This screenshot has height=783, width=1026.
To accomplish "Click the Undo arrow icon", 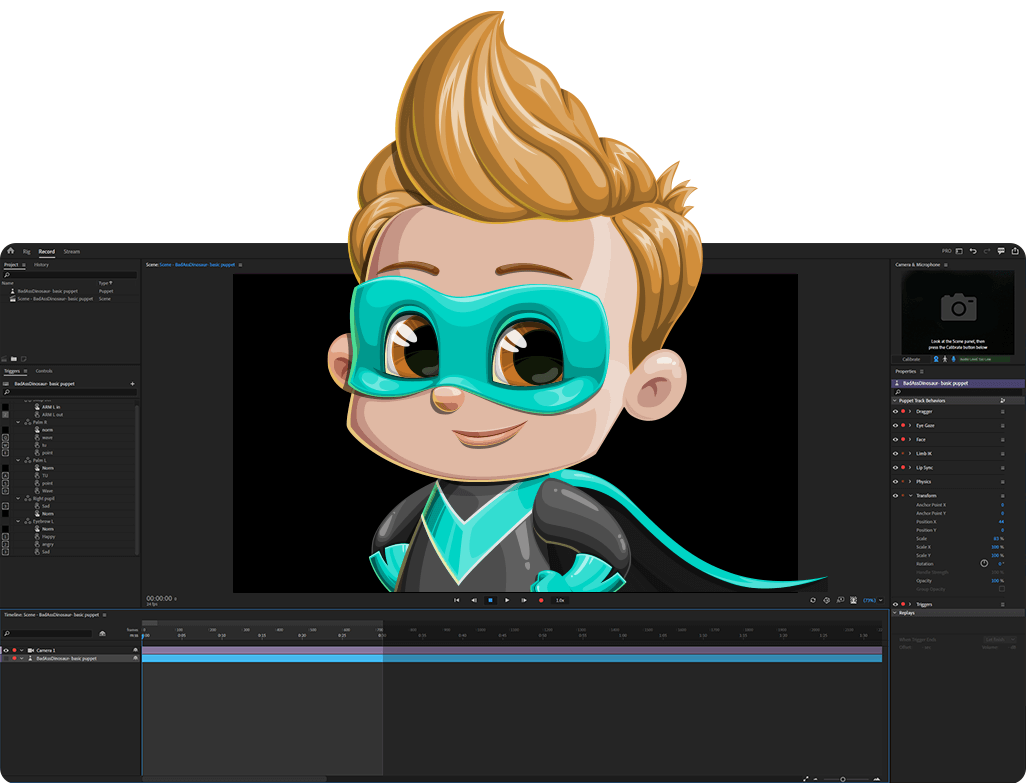I will coord(973,251).
